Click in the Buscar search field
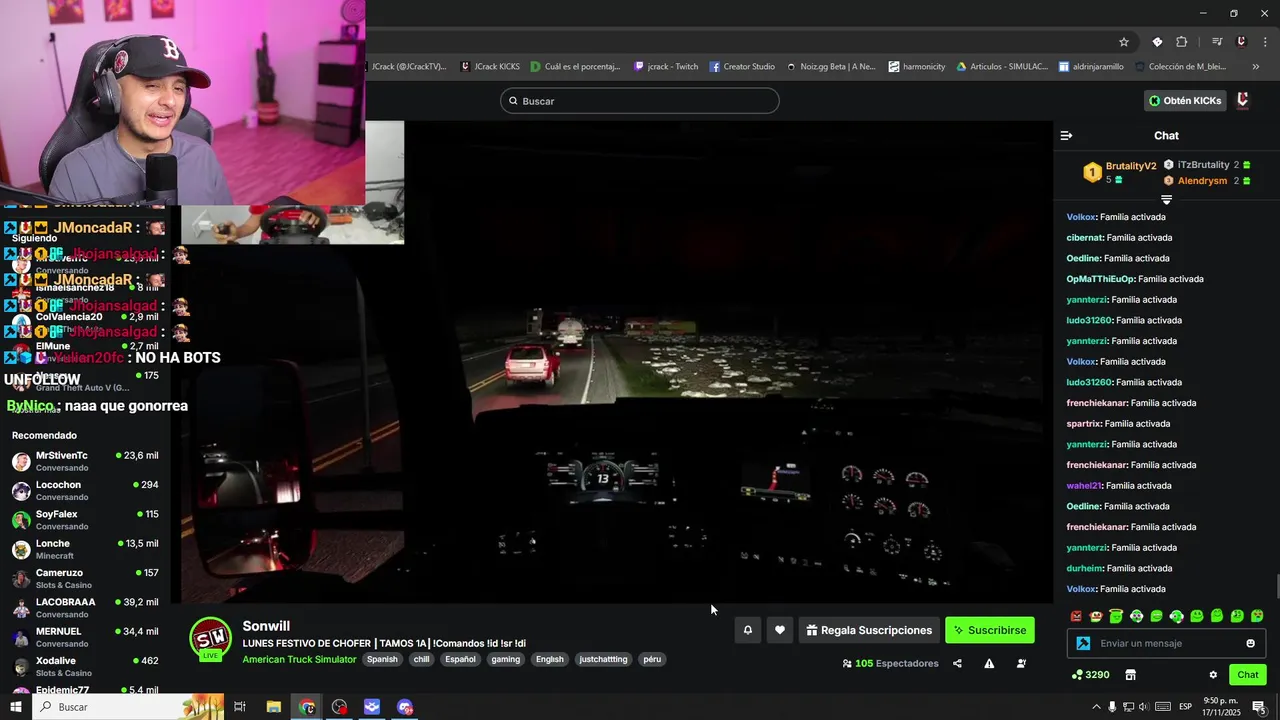The height and width of the screenshot is (720, 1280). 640,101
